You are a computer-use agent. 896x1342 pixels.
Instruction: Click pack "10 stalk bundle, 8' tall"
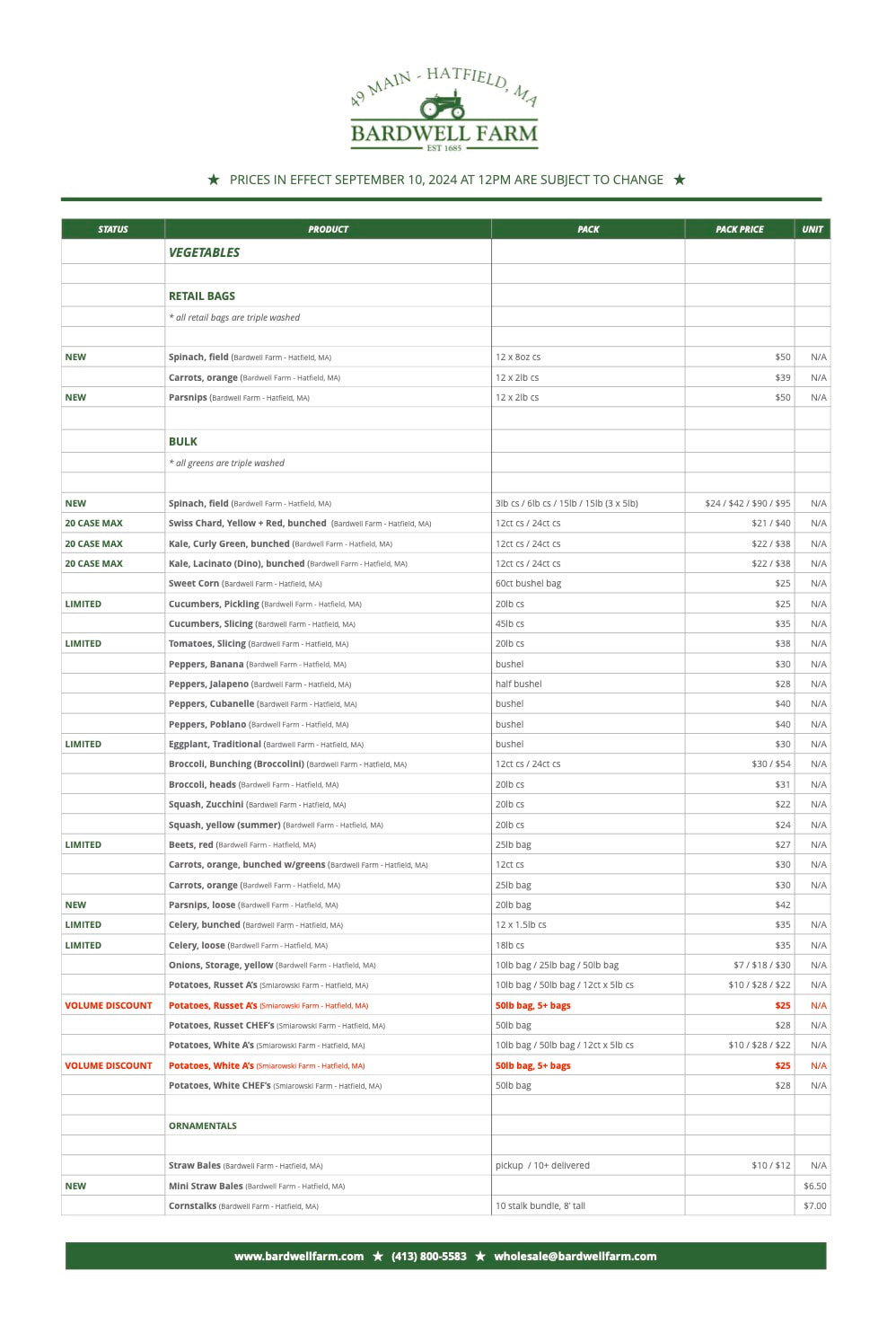(540, 1205)
